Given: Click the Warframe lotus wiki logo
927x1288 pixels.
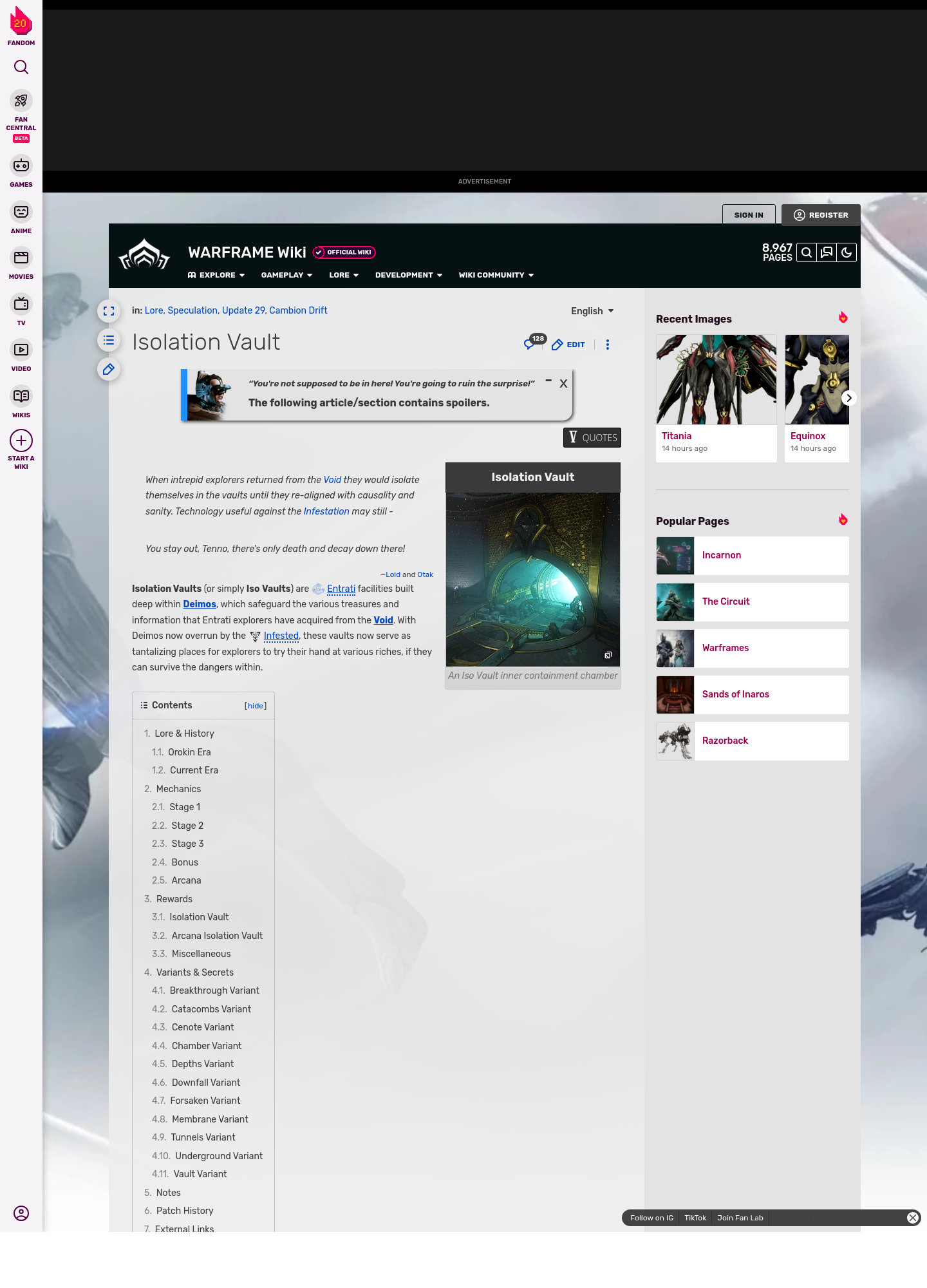Looking at the screenshot, I should click(144, 255).
